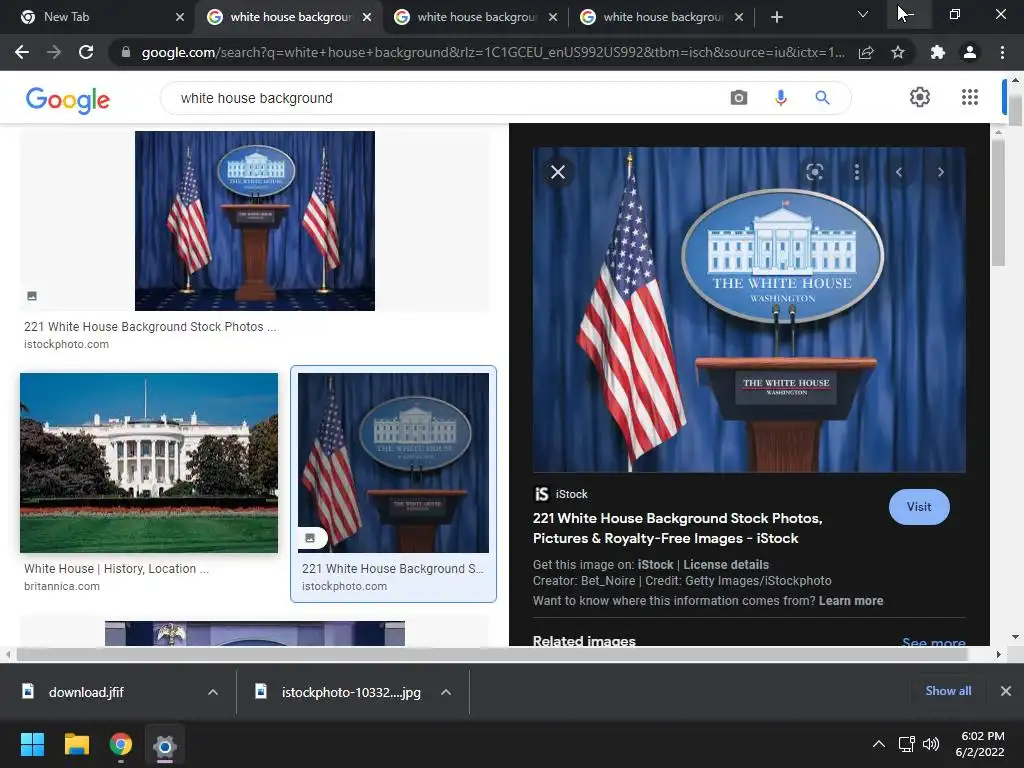Screen dimensions: 1024x768
Task: Show the previous image in the preview
Action: point(899,172)
